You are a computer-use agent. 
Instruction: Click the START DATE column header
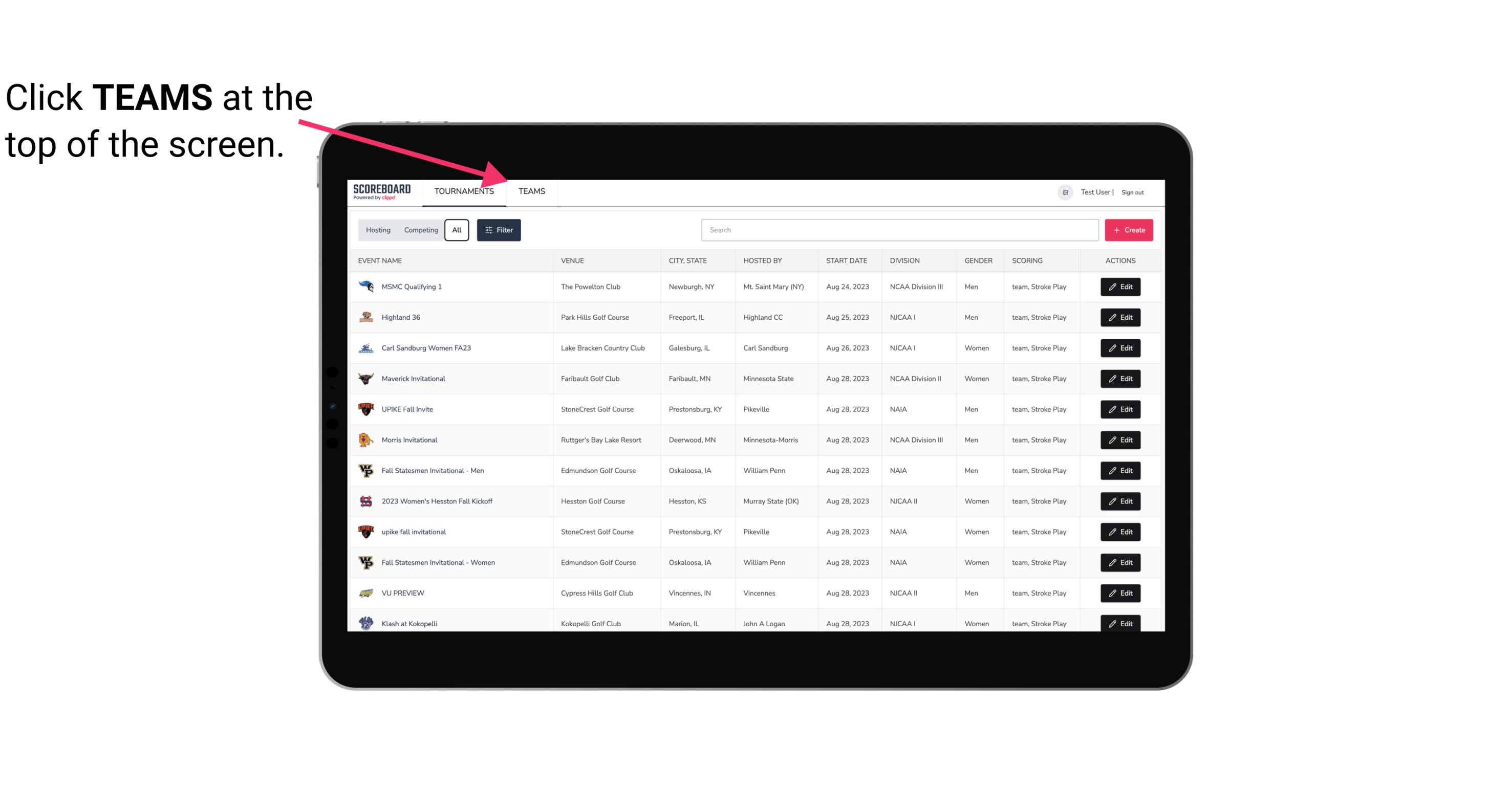coord(845,260)
